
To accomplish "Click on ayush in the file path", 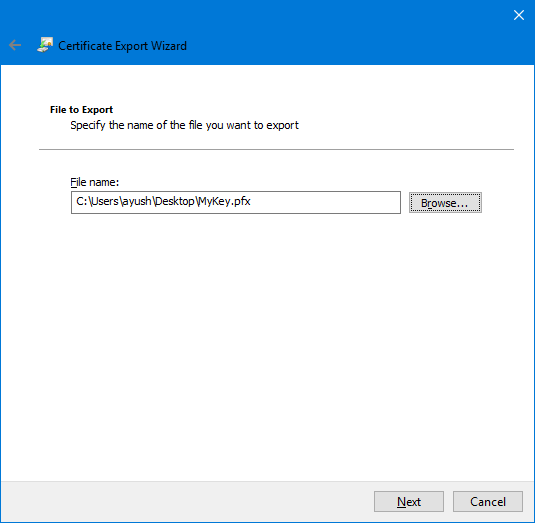I will pyautogui.click(x=137, y=202).
